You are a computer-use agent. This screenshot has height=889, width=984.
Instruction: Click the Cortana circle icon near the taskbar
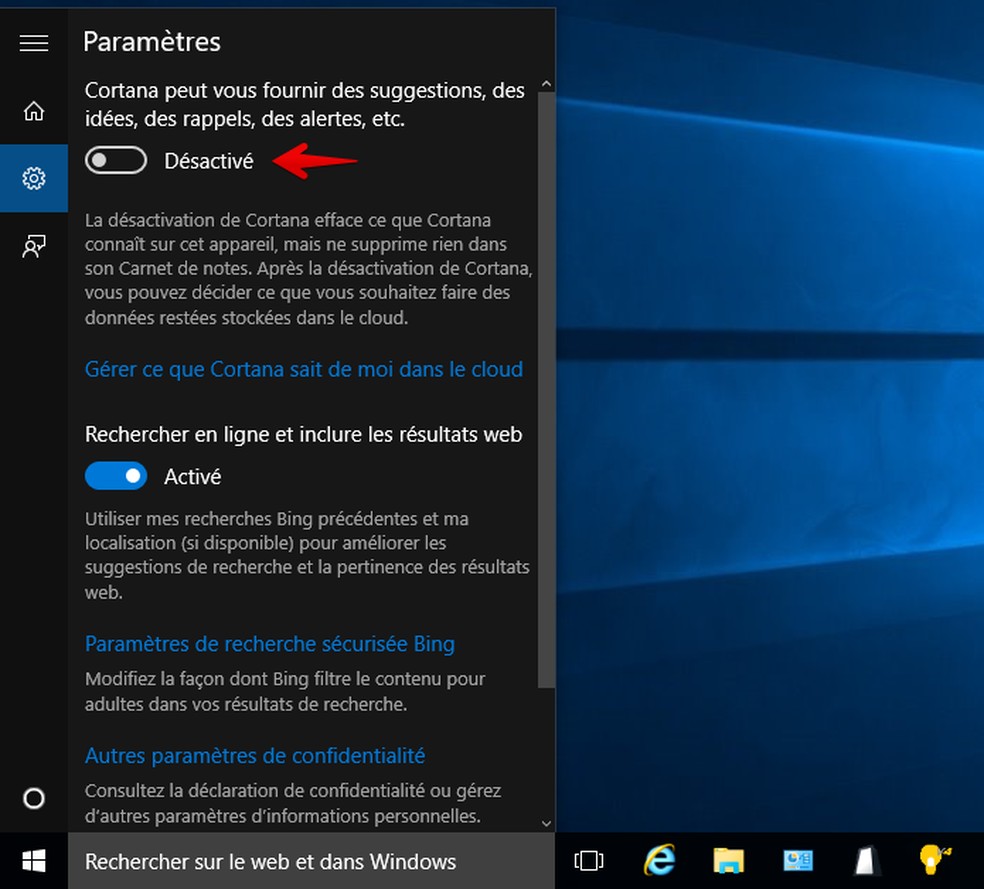coord(34,798)
